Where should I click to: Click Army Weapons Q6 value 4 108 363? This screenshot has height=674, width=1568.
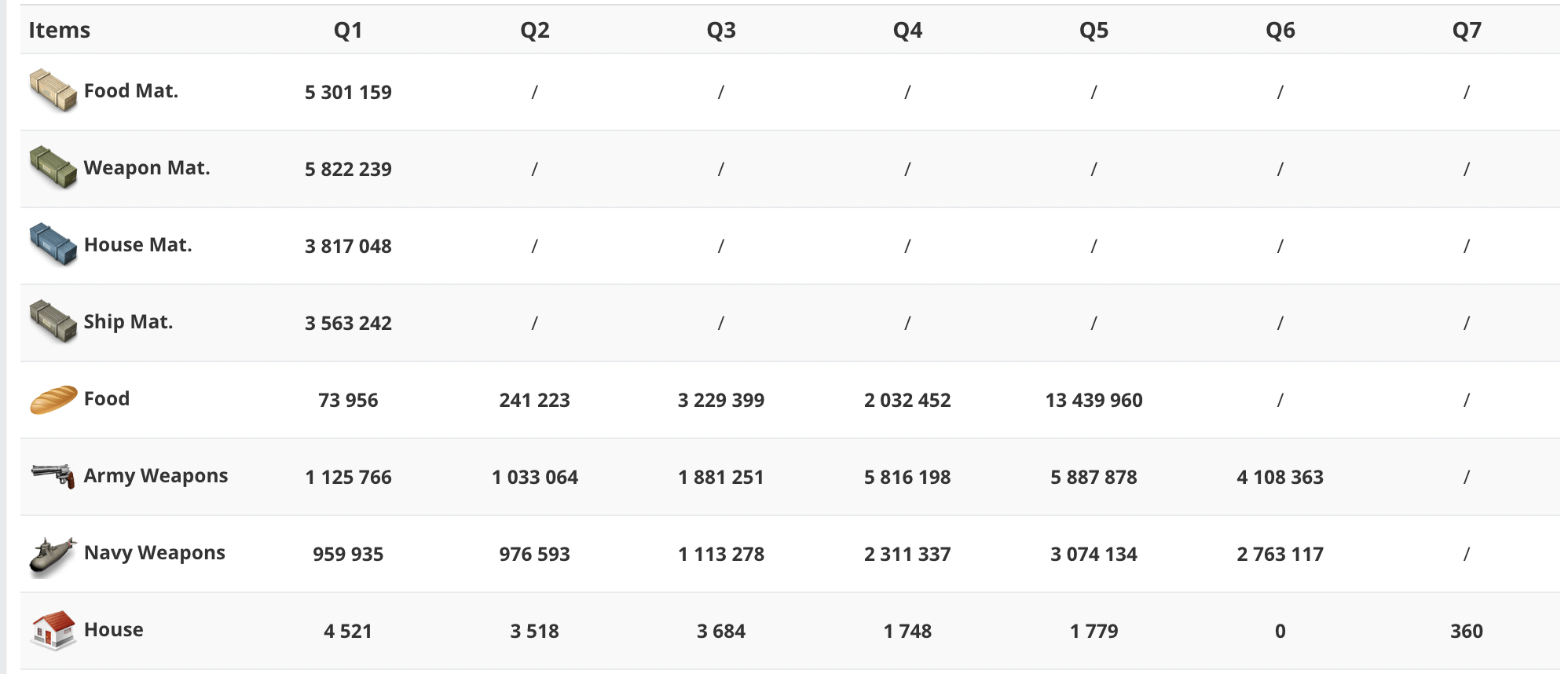pos(1280,477)
